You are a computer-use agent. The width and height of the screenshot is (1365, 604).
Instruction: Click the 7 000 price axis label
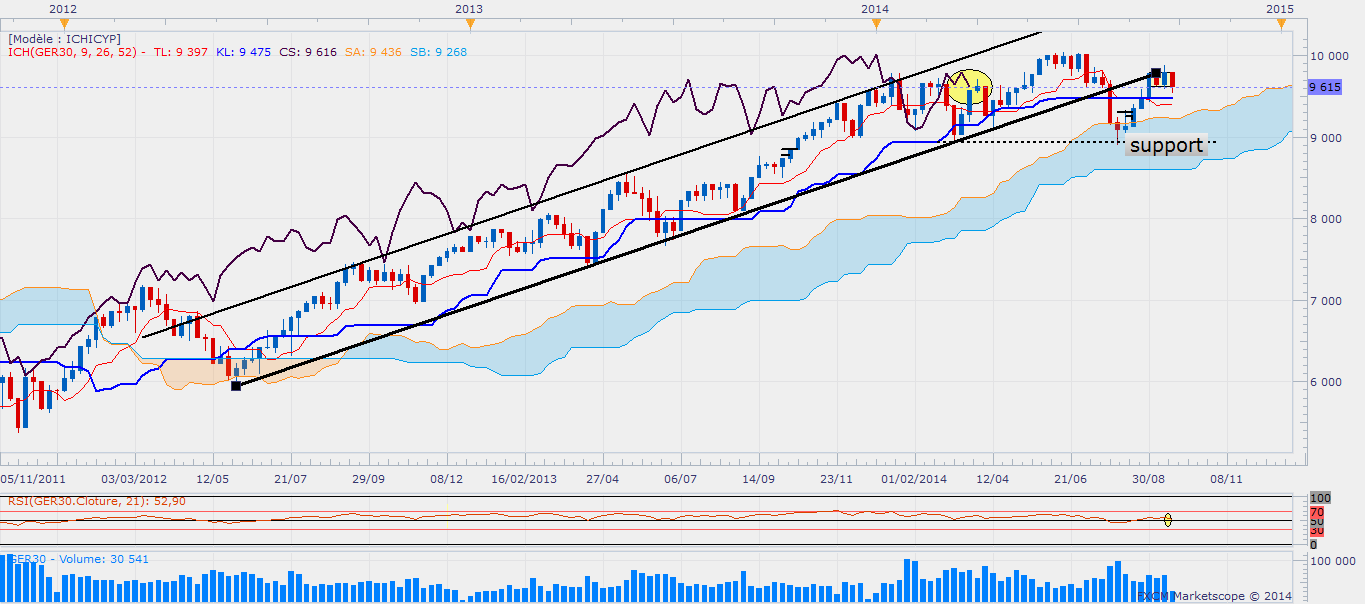click(1326, 301)
